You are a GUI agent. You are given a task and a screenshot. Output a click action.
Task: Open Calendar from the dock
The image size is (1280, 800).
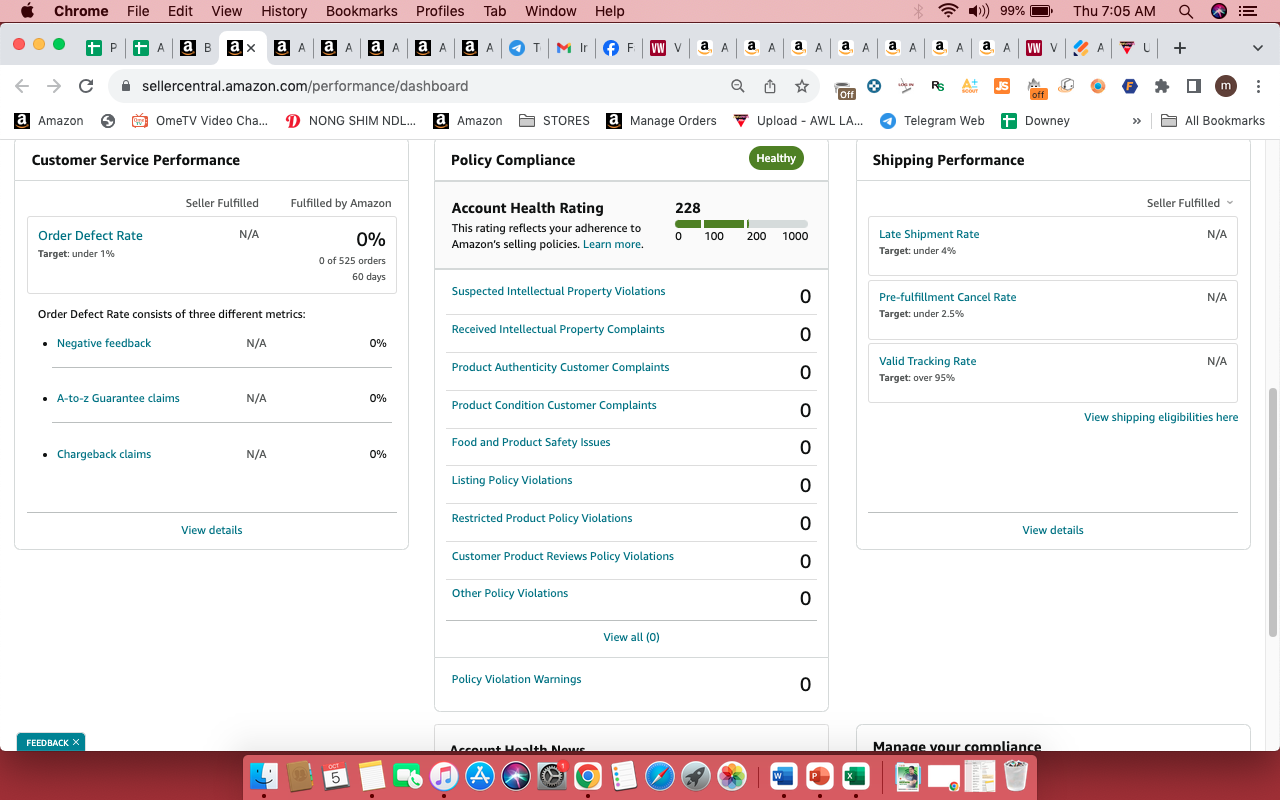(336, 776)
